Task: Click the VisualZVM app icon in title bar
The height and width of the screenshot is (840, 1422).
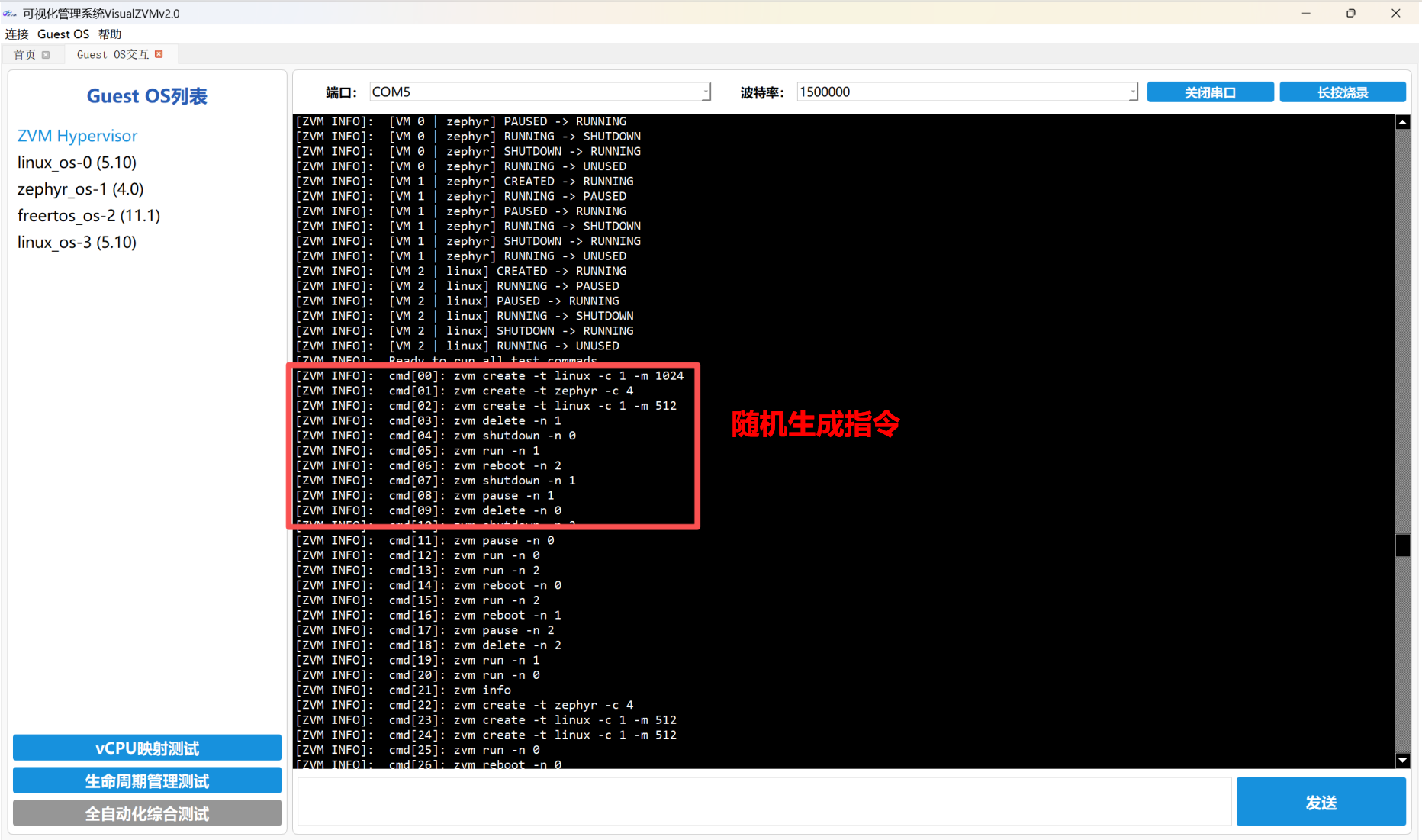Action: click(10, 13)
